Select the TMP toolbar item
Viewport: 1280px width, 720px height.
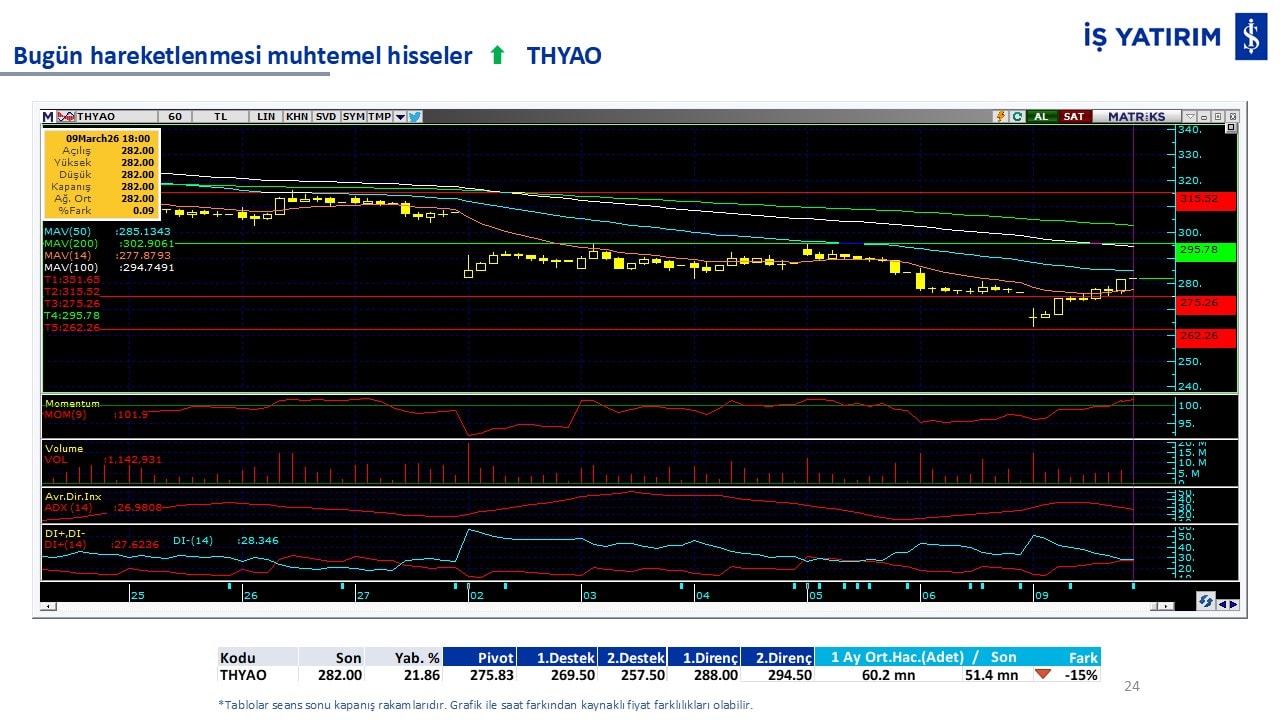[379, 117]
